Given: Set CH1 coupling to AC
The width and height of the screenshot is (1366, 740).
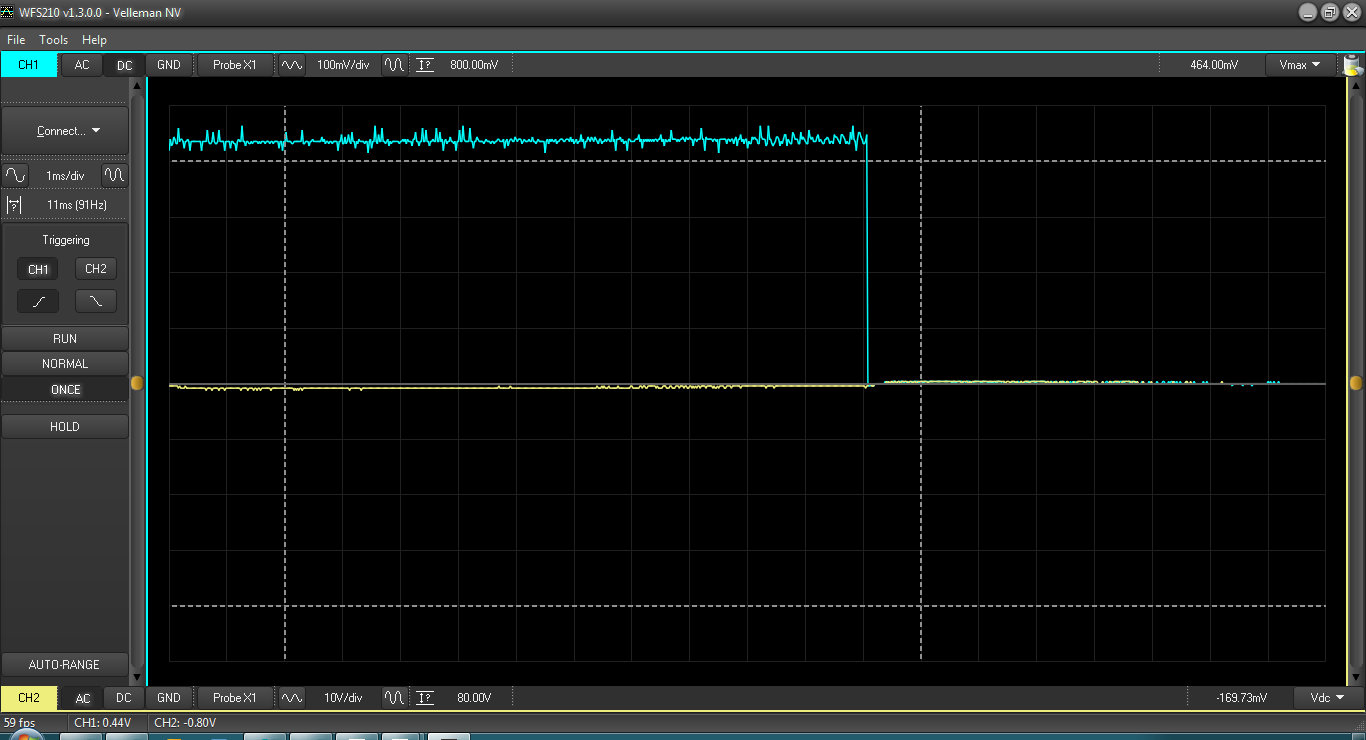Looking at the screenshot, I should coord(82,65).
